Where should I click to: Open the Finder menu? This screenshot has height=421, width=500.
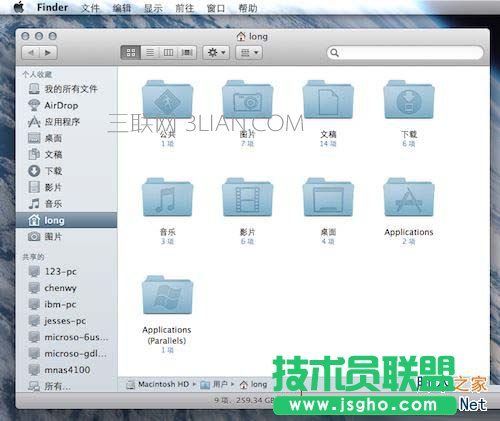click(x=52, y=7)
